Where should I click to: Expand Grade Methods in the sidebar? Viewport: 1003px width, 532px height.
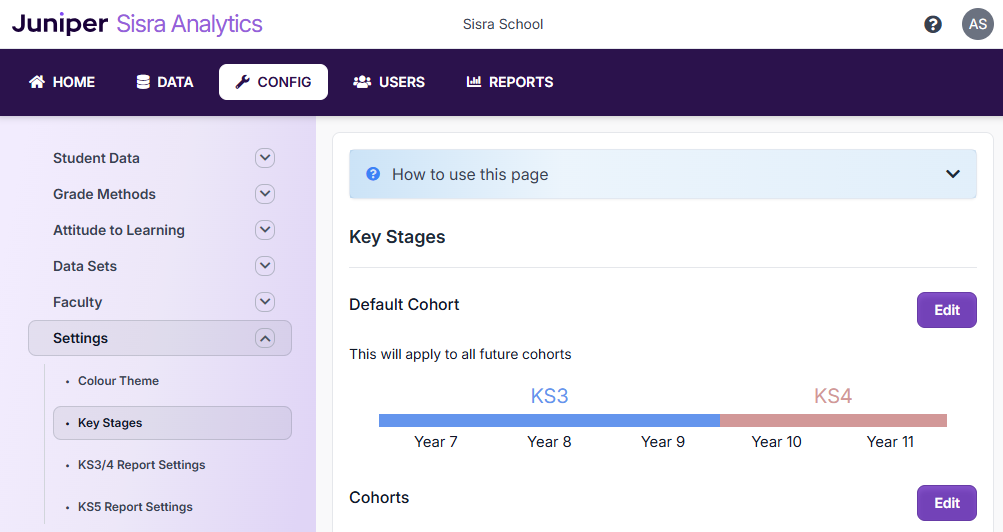point(264,194)
